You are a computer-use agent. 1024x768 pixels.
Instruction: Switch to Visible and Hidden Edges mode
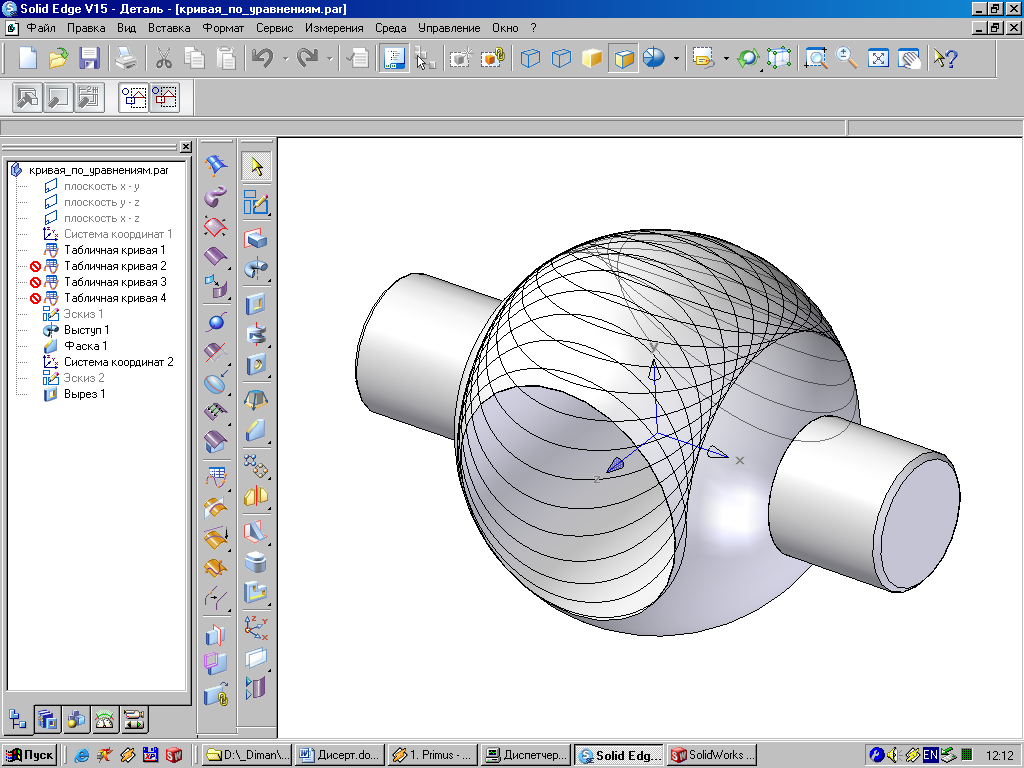coord(561,58)
